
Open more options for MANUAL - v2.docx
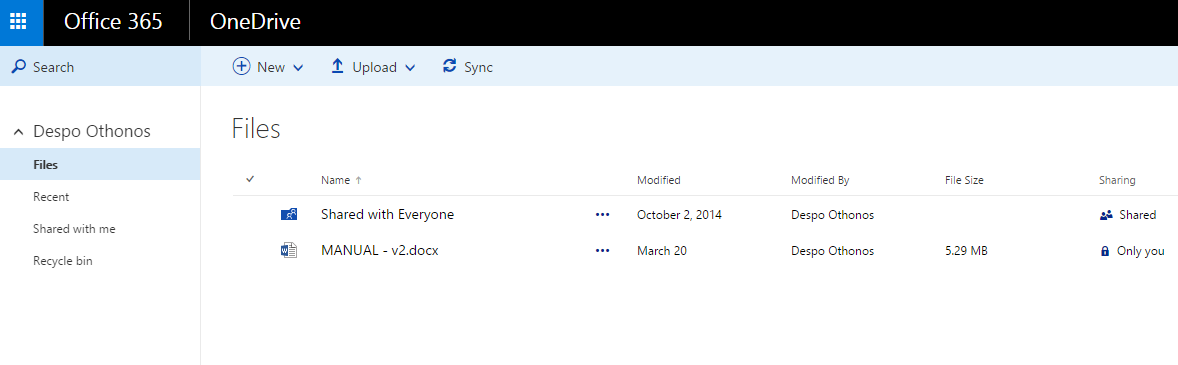point(603,251)
